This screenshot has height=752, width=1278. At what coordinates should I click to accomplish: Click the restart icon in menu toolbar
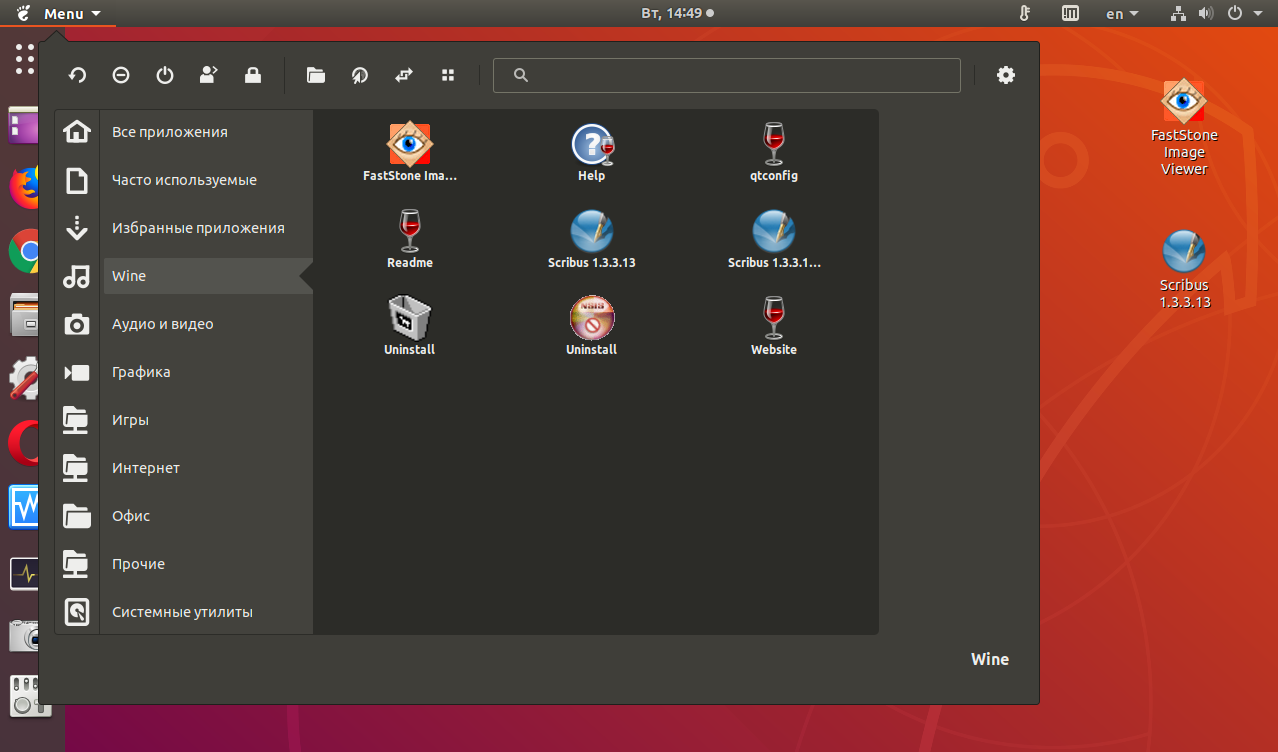tap(77, 75)
